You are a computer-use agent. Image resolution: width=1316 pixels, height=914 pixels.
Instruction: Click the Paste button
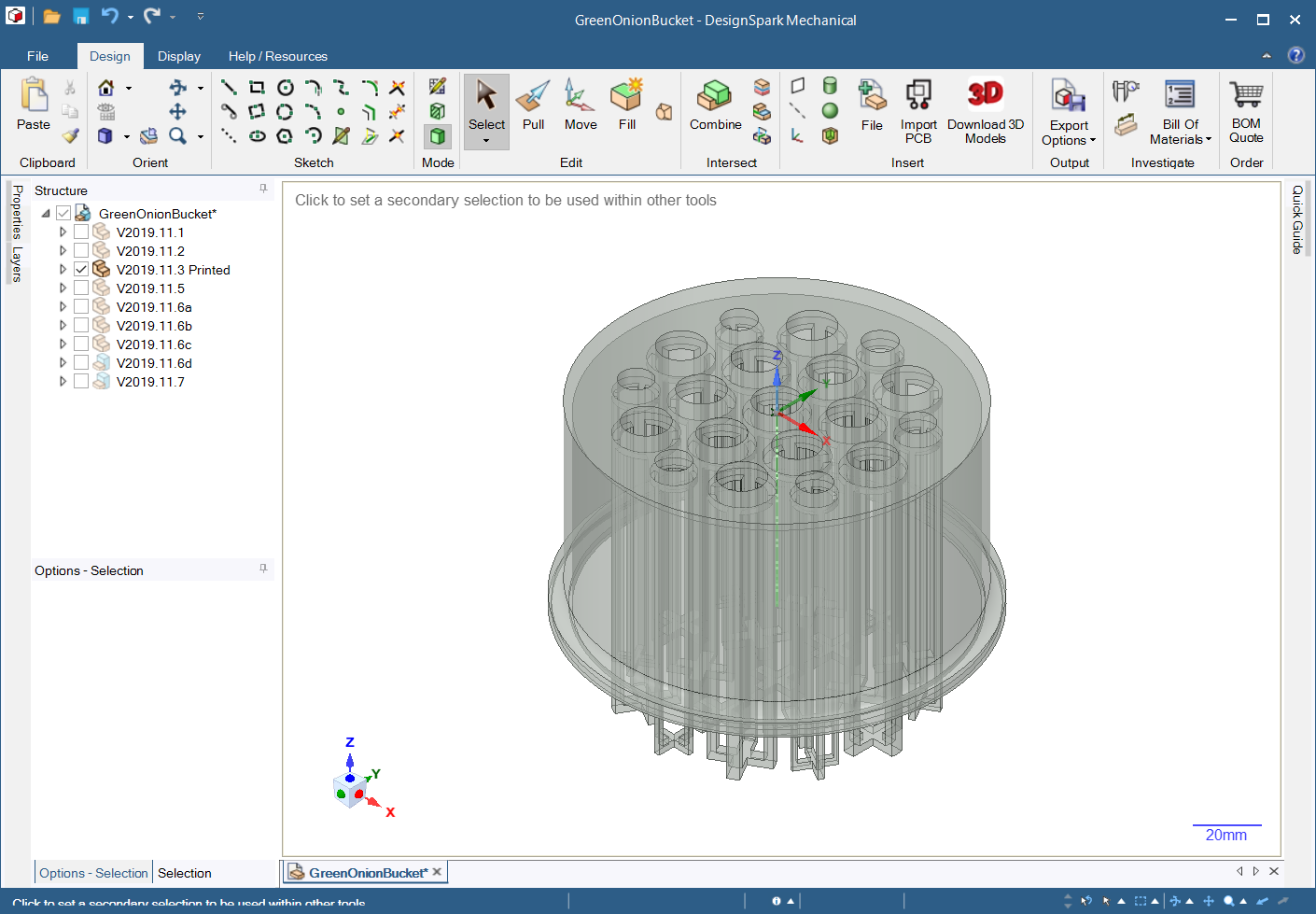[x=34, y=105]
